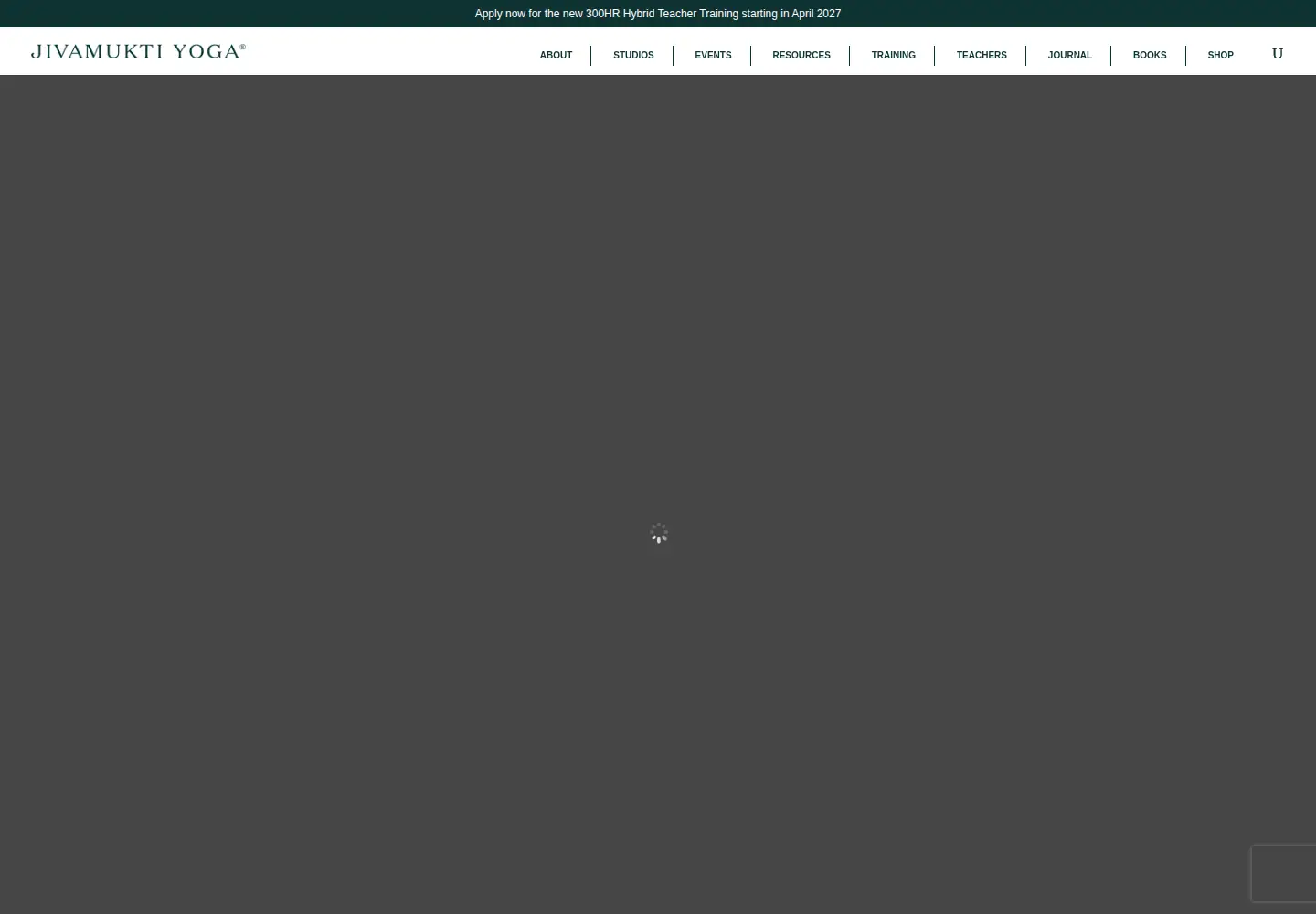Go to STUDIOS page

click(x=633, y=56)
